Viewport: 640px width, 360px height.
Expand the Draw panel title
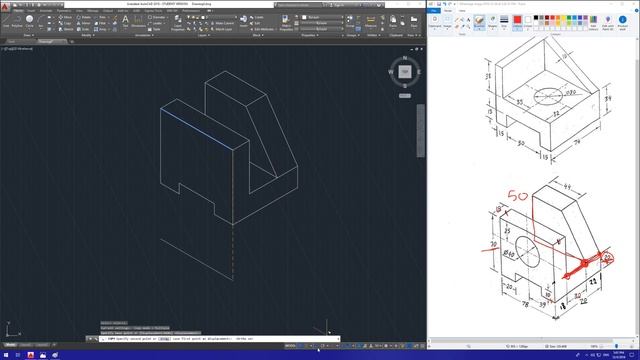(x=28, y=35)
